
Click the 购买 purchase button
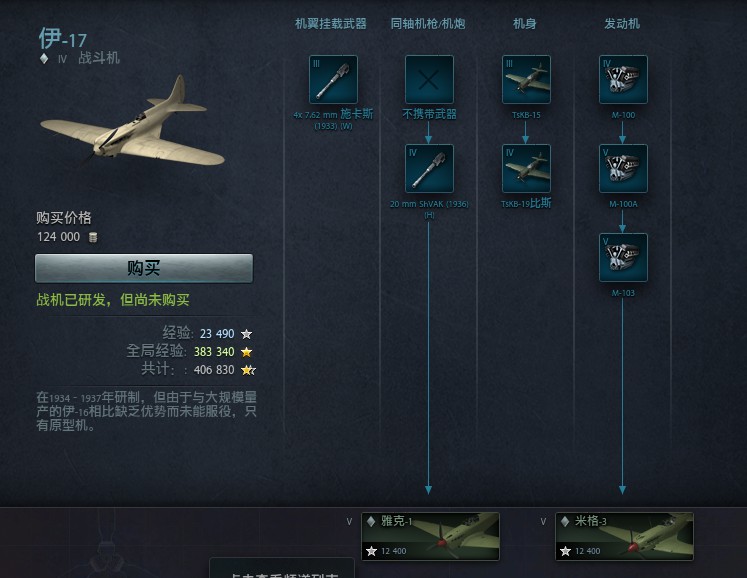tap(144, 268)
